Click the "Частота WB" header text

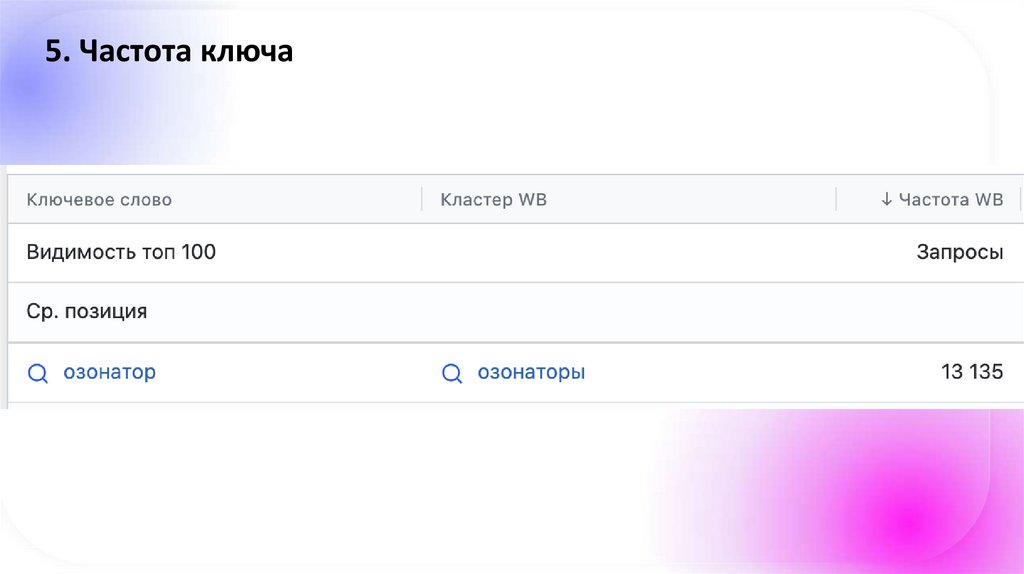pyautogui.click(x=950, y=200)
